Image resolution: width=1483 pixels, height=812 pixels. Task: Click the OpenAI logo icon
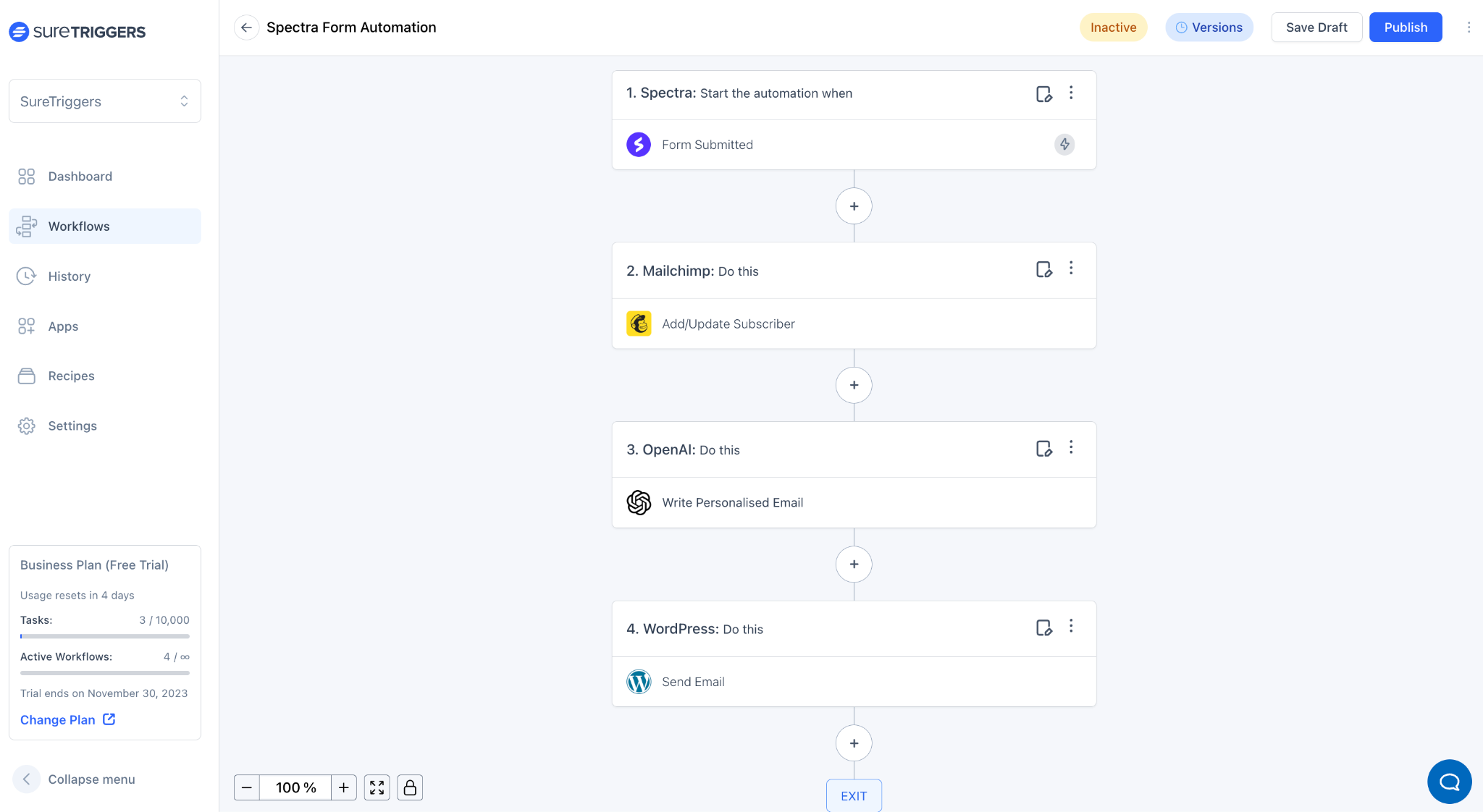639,502
